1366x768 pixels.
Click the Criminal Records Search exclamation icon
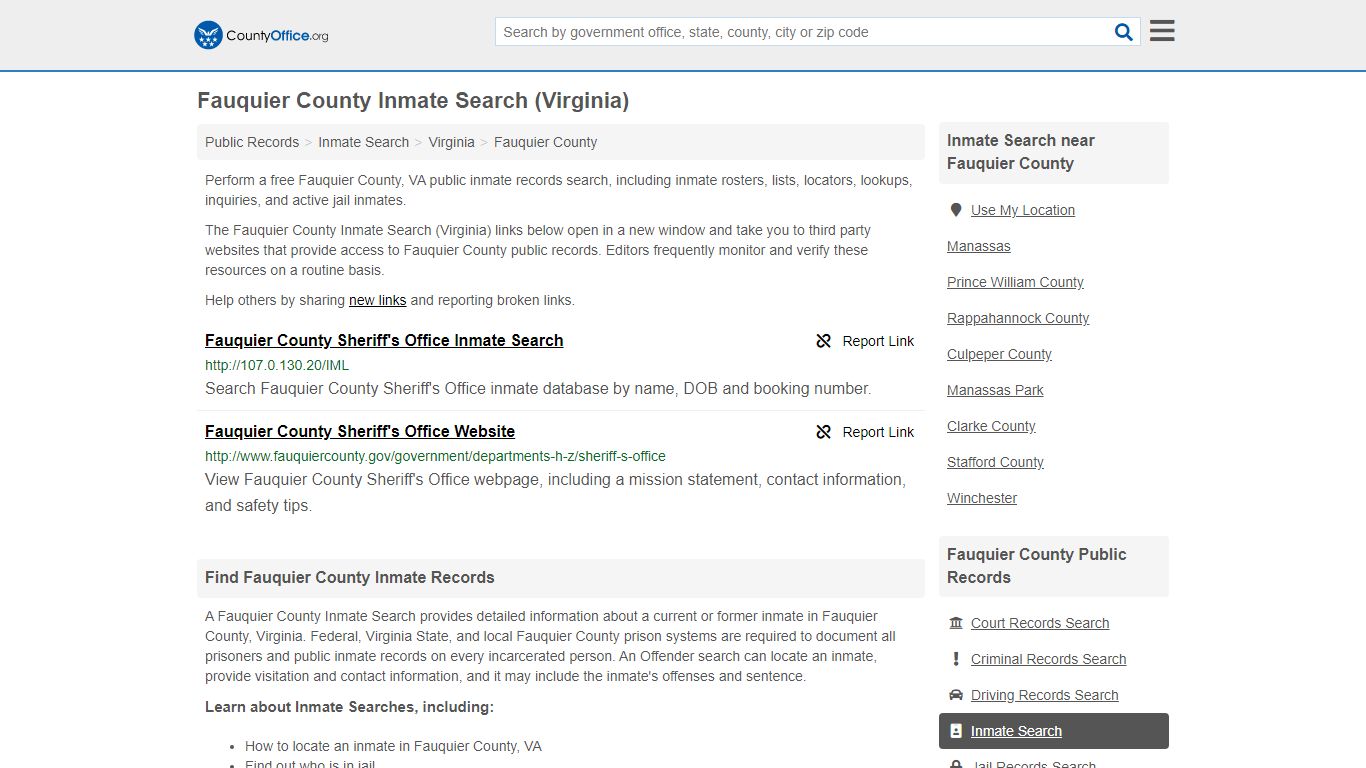[x=956, y=659]
